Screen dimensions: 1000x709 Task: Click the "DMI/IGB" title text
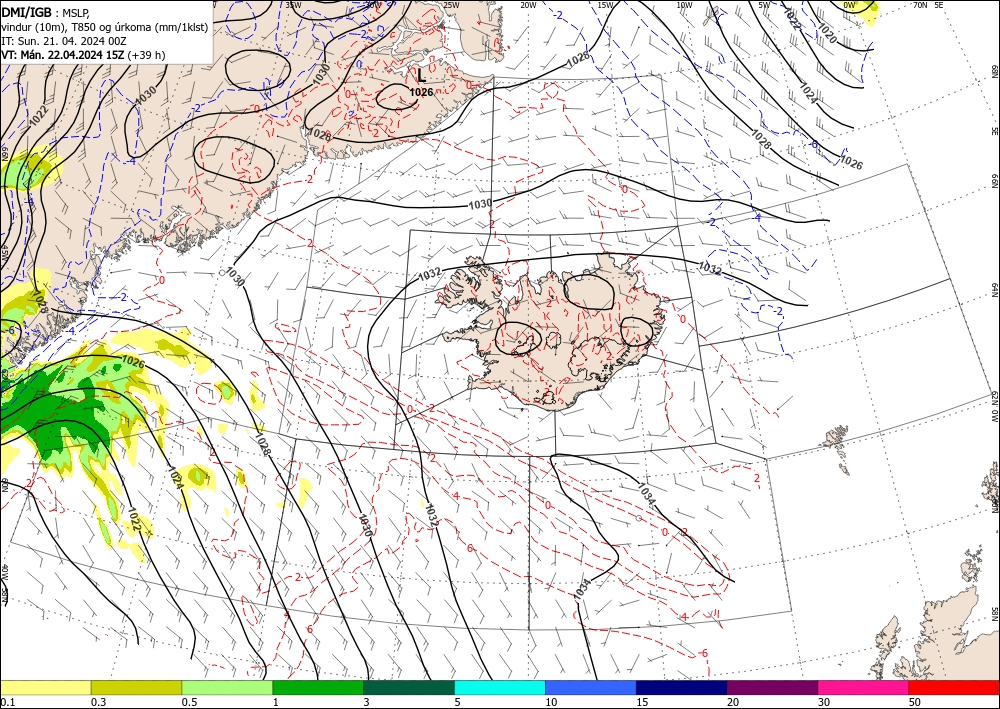click(x=27, y=11)
